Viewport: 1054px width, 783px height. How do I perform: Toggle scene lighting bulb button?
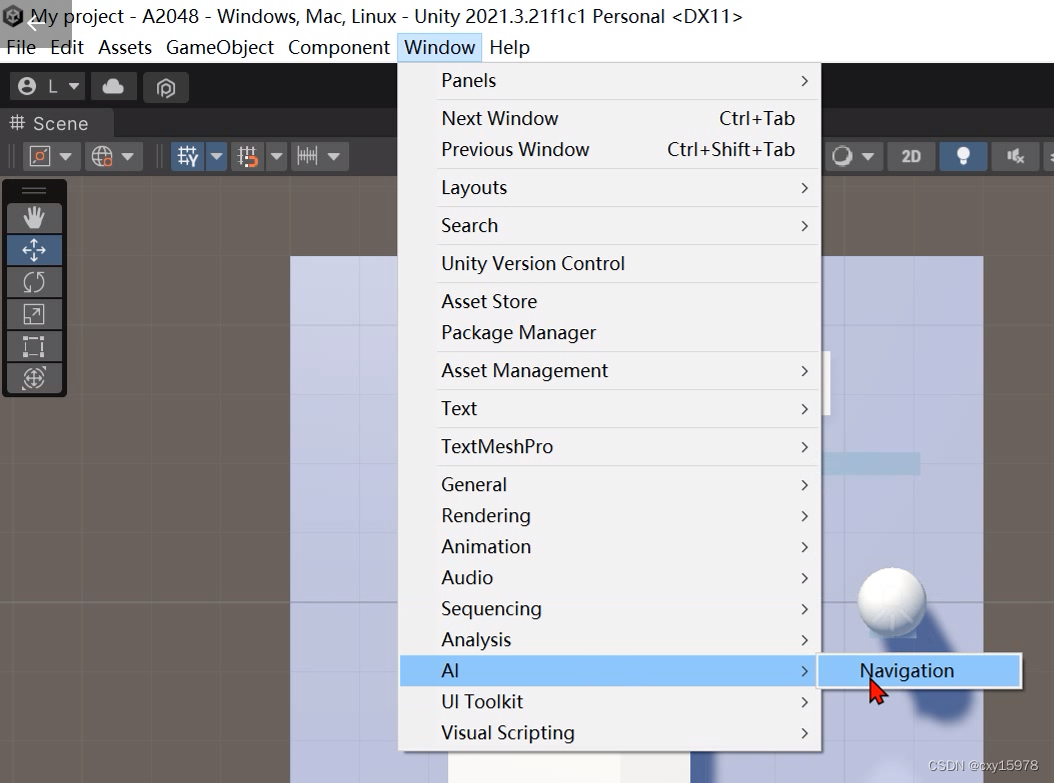963,157
